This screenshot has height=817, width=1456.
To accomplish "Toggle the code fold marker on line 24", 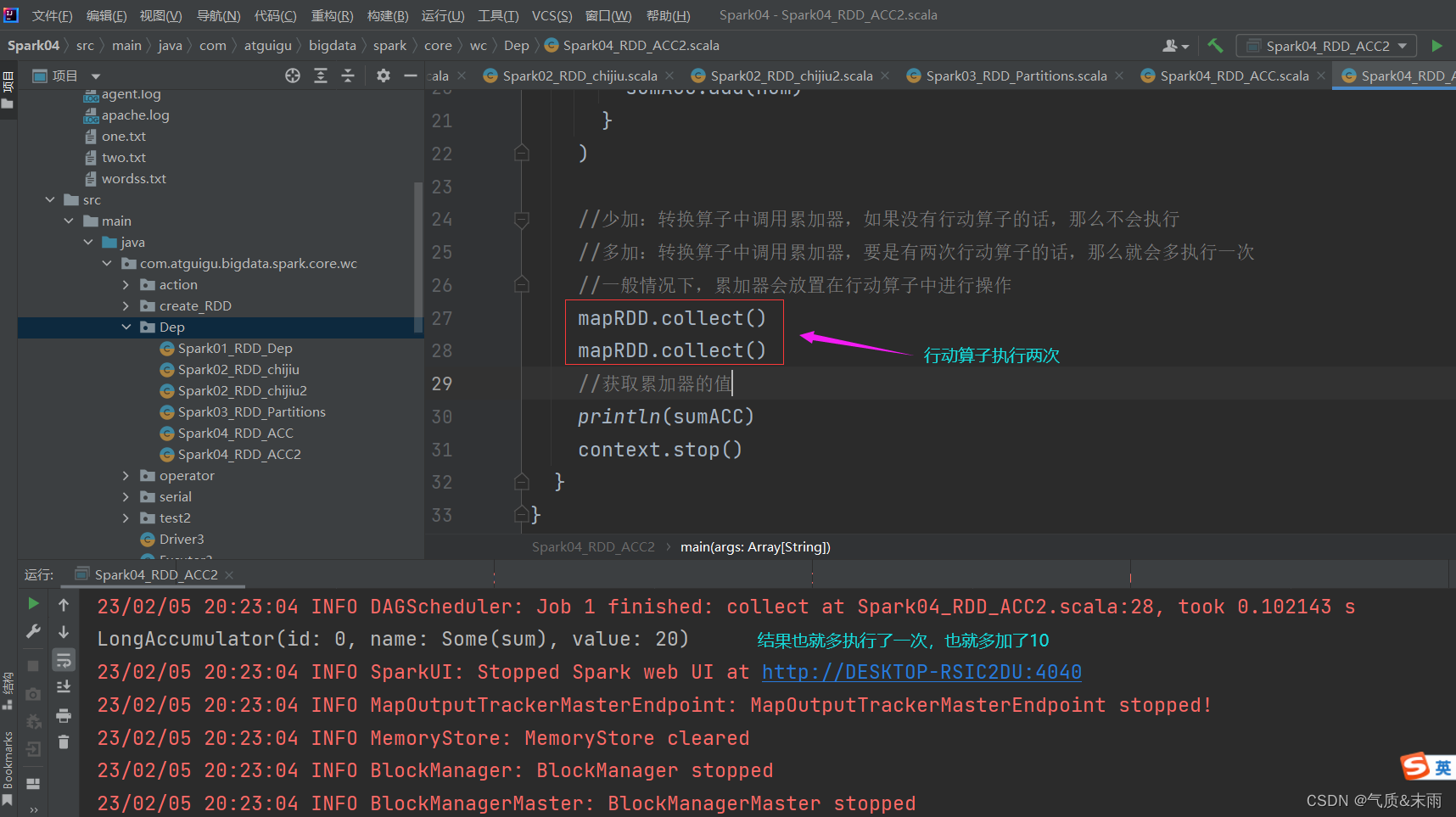I will coord(522,220).
